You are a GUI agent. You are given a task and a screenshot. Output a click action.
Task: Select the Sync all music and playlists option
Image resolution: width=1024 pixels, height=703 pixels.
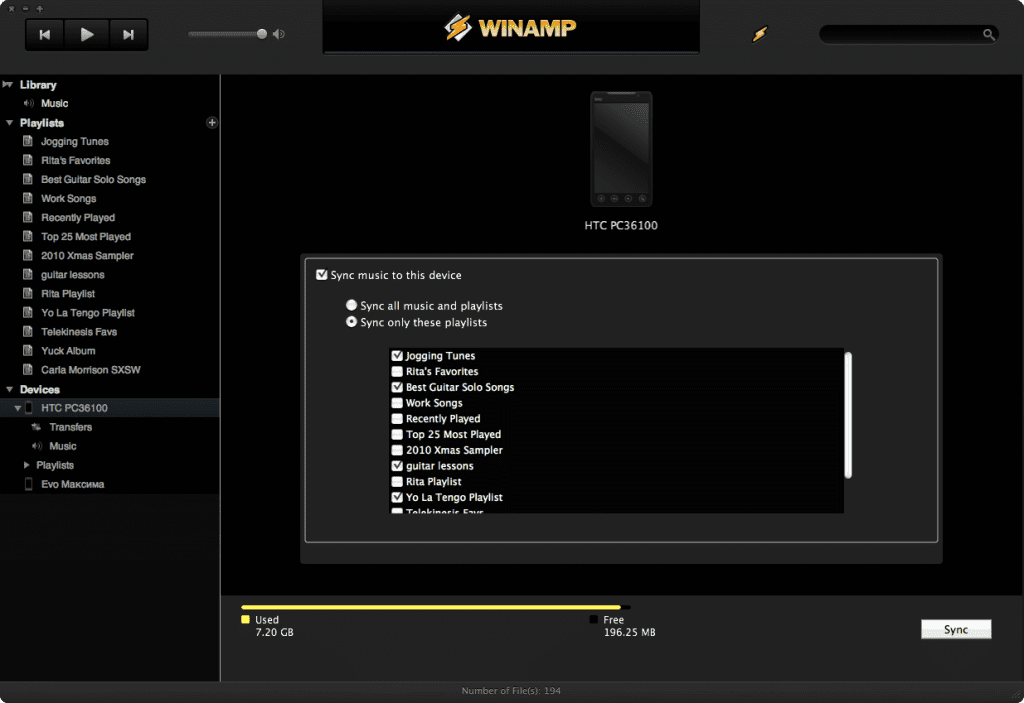pos(351,306)
